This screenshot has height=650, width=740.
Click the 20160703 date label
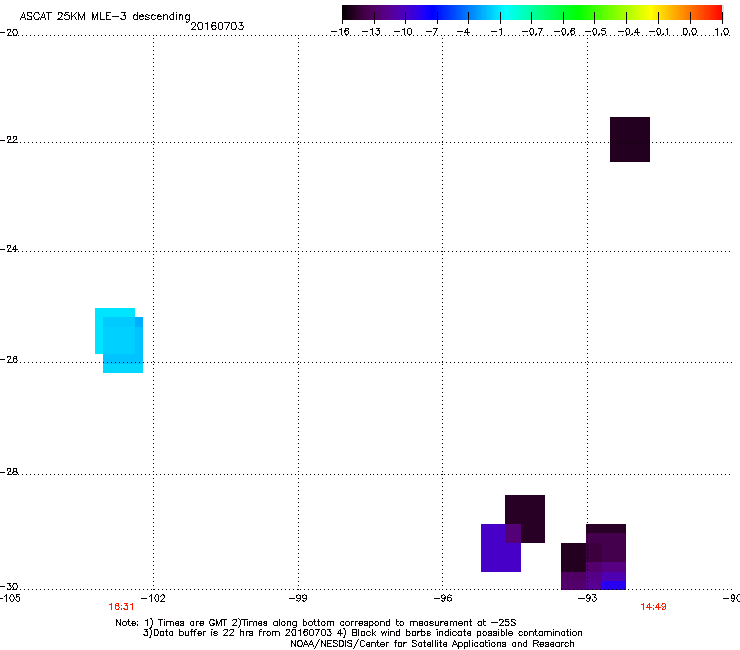tap(217, 26)
